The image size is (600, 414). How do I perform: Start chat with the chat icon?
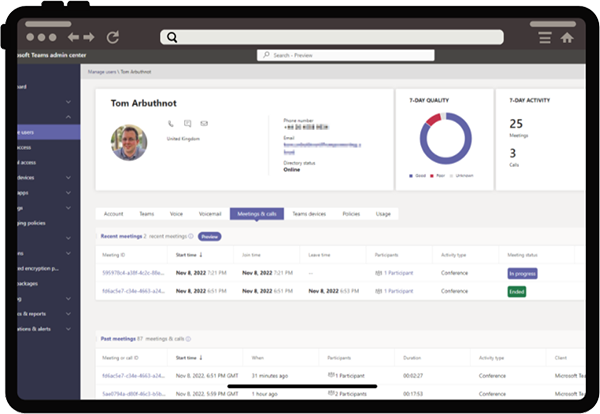coord(188,123)
